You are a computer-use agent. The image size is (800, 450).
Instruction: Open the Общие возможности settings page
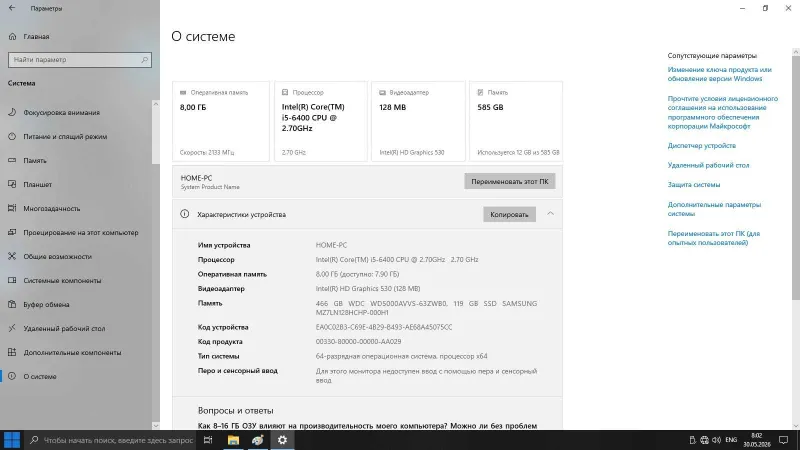pos(57,256)
